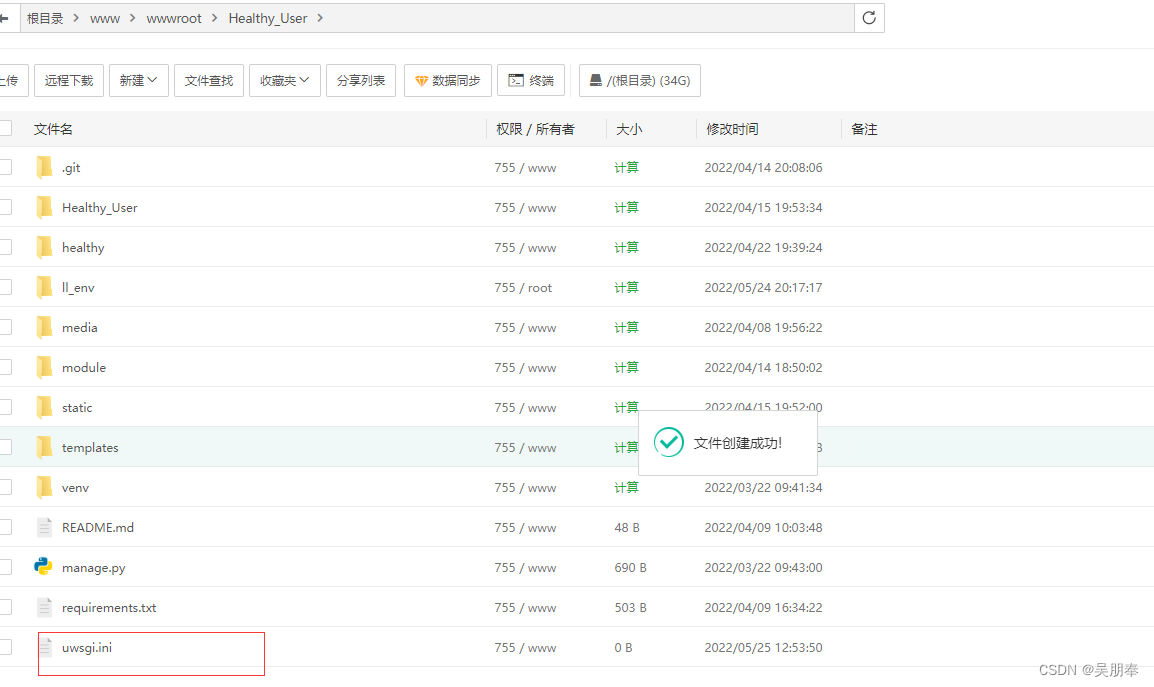This screenshot has height=687, width=1154.
Task: Open the README.md file name
Action: coord(98,527)
